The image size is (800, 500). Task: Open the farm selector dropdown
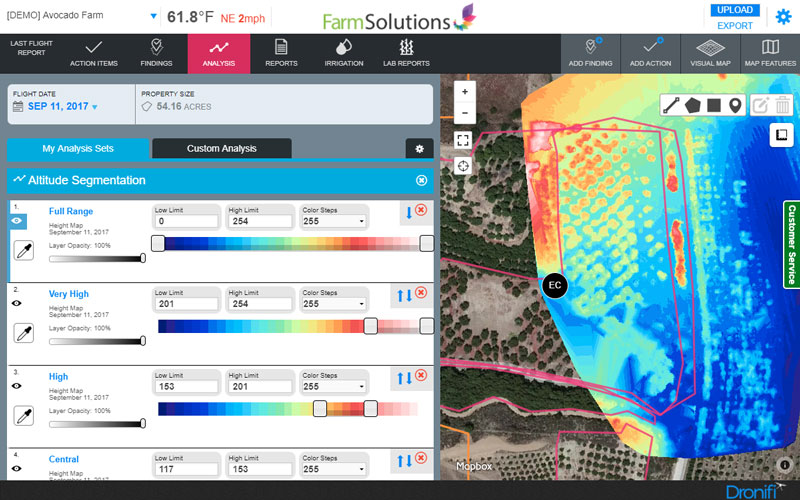point(153,17)
